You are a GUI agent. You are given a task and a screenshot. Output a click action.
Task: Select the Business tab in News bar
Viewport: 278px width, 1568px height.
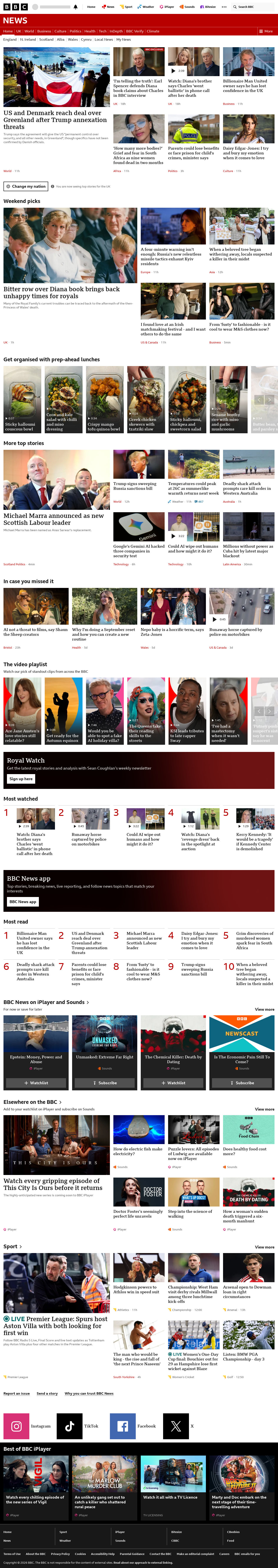[44, 31]
